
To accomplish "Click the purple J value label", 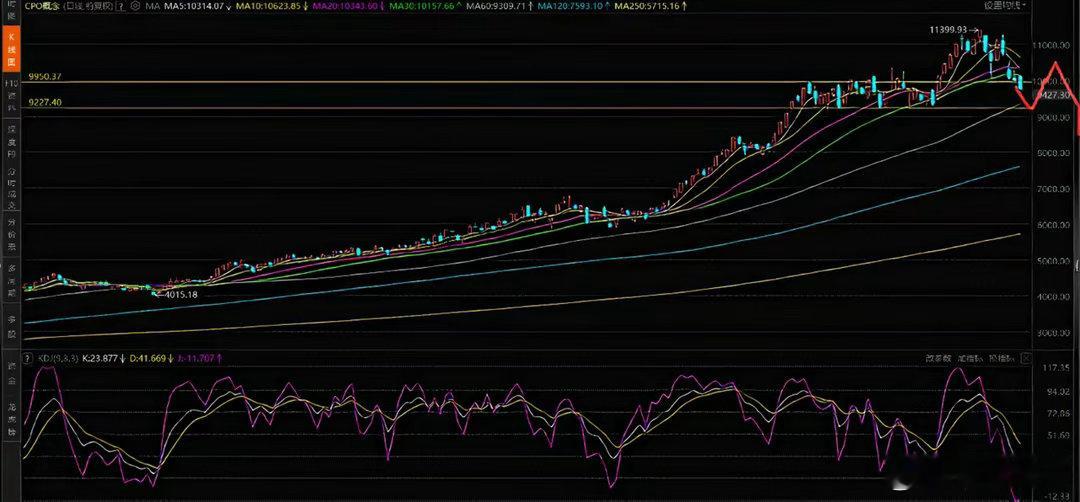I will click(196, 358).
